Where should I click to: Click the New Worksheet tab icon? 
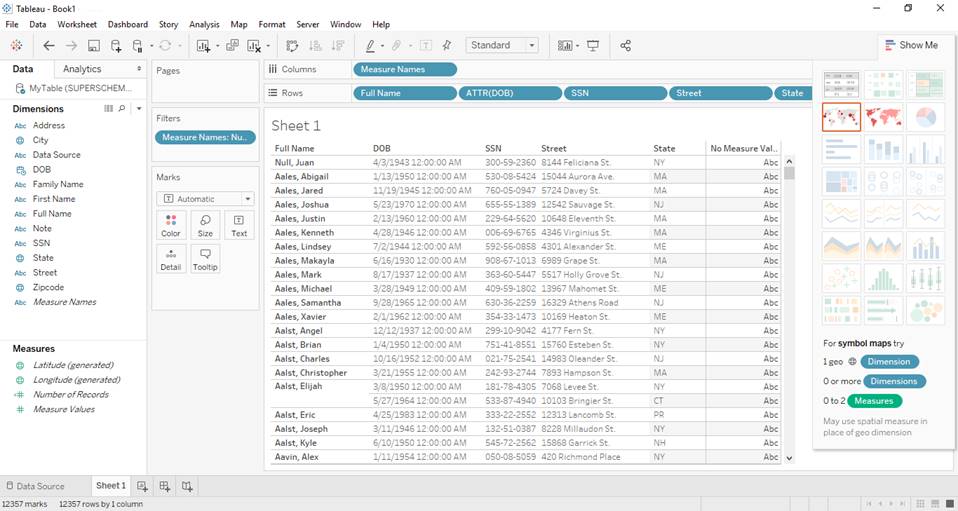click(x=143, y=486)
